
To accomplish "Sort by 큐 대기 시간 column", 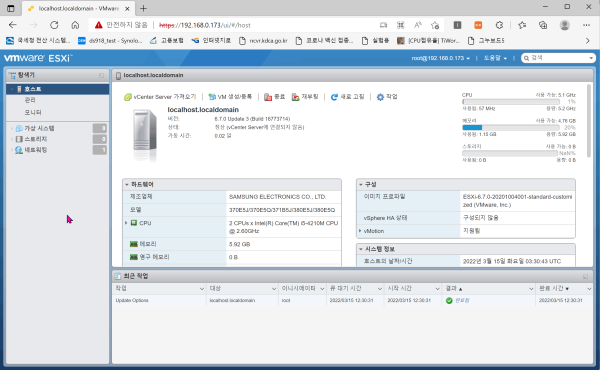I will (346, 289).
